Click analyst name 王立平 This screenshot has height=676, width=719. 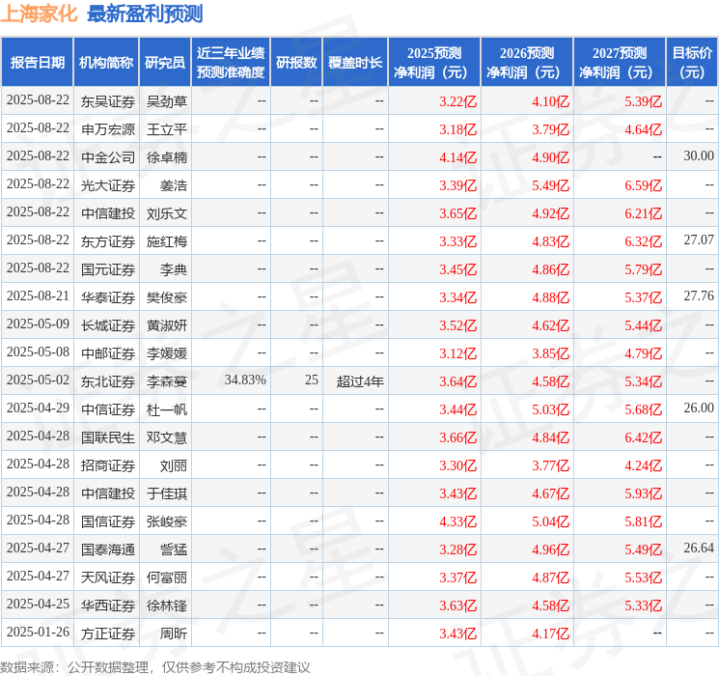click(x=166, y=129)
